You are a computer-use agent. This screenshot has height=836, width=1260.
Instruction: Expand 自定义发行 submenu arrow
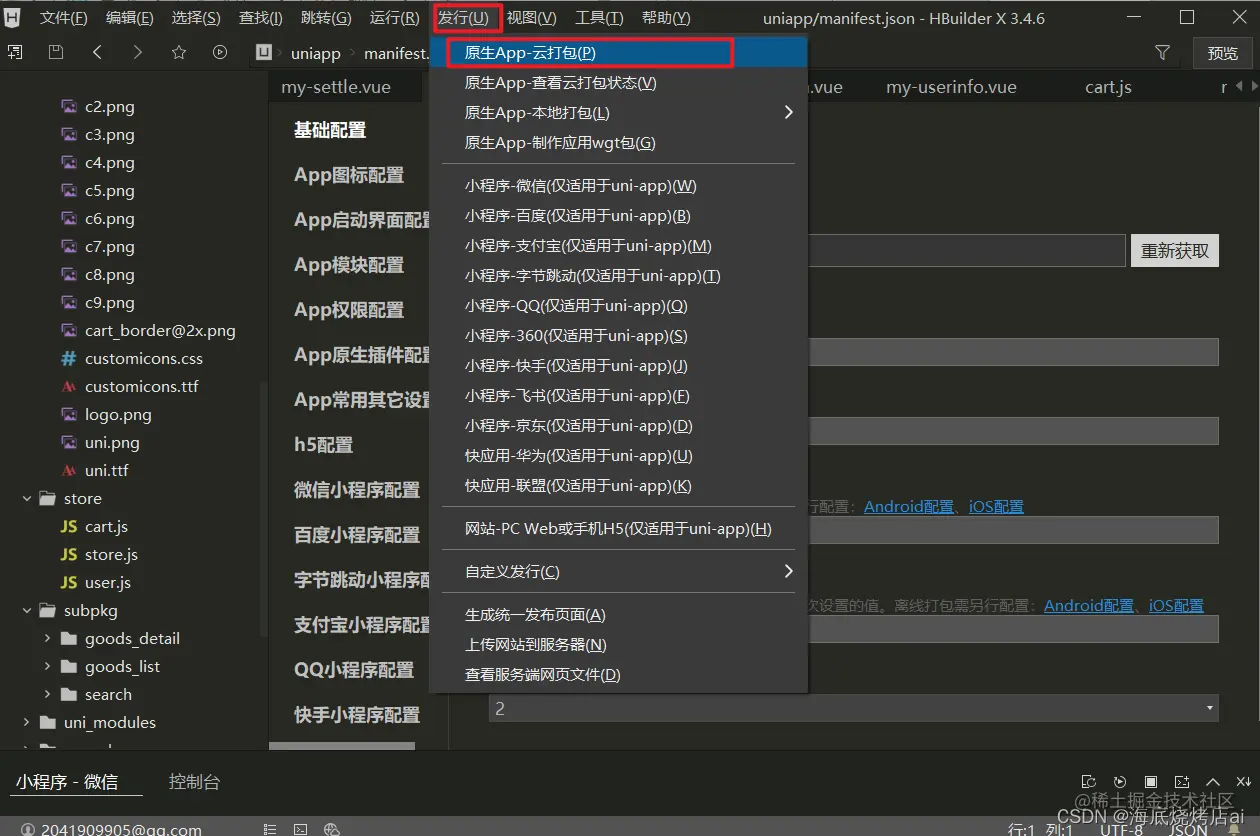(x=788, y=571)
